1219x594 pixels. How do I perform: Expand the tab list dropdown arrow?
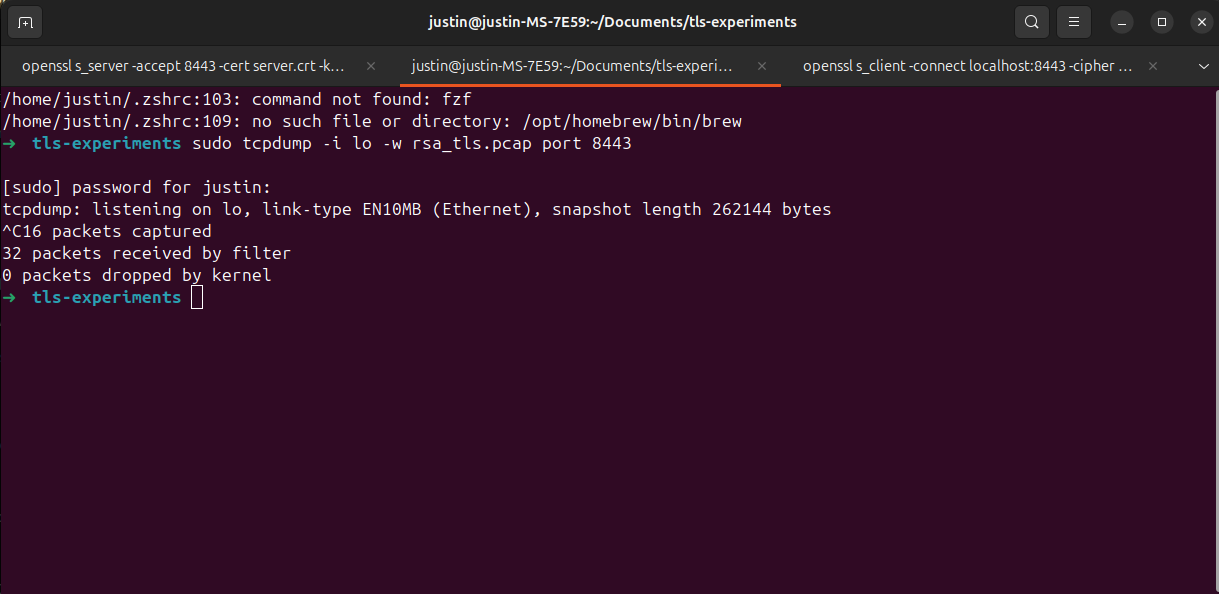[1203, 66]
